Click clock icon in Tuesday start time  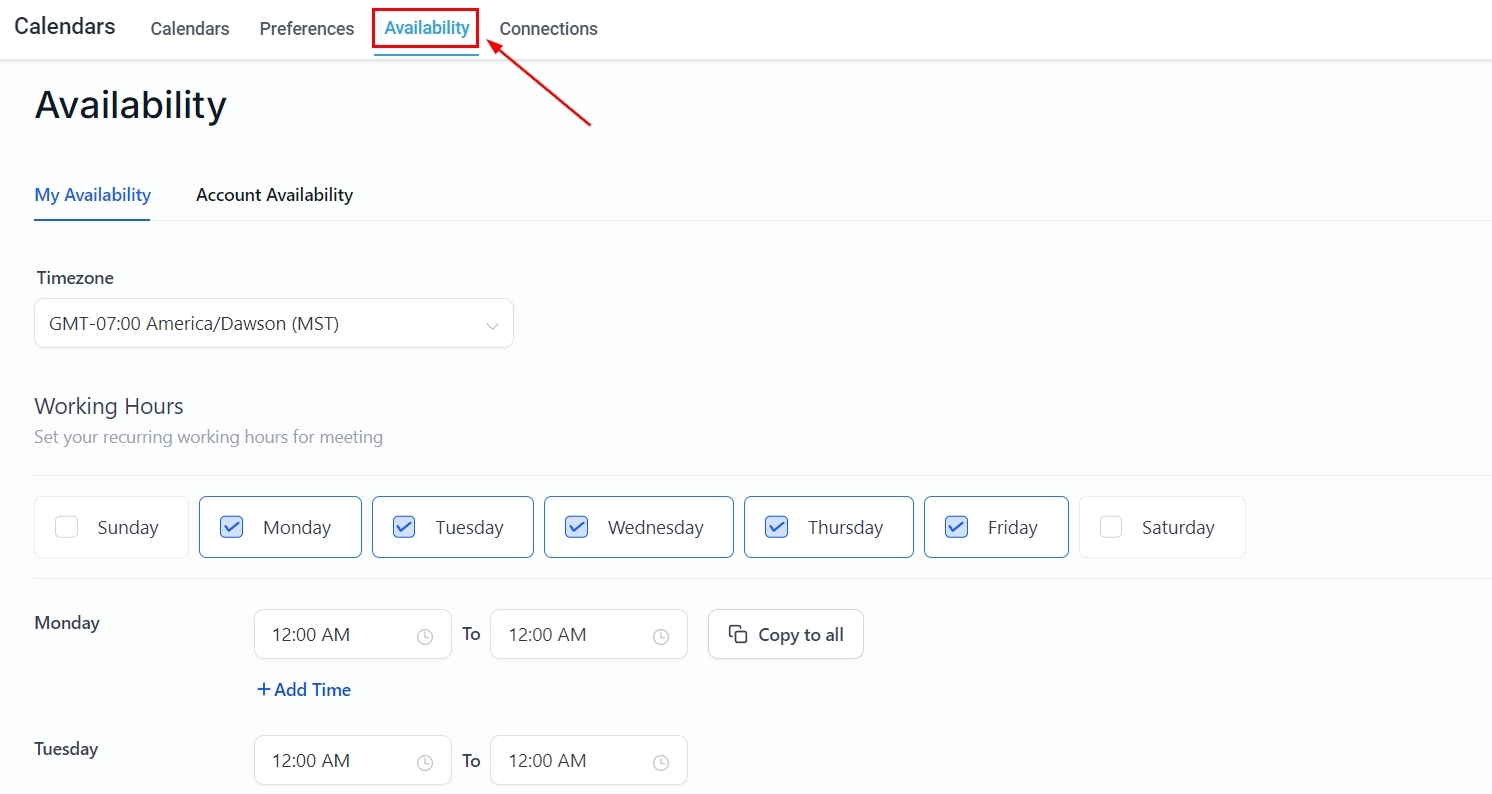tap(425, 762)
